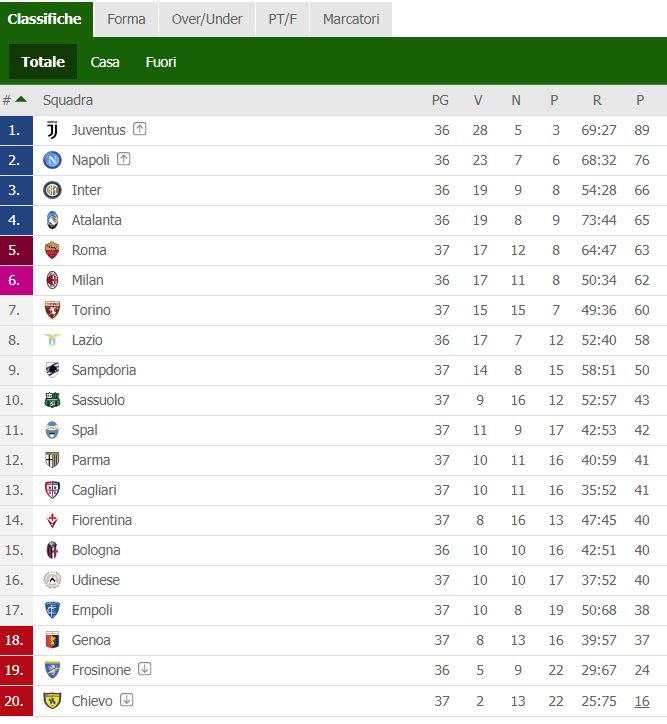Click the Roma club crest icon
Image resolution: width=667 pixels, height=724 pixels.
tap(52, 250)
